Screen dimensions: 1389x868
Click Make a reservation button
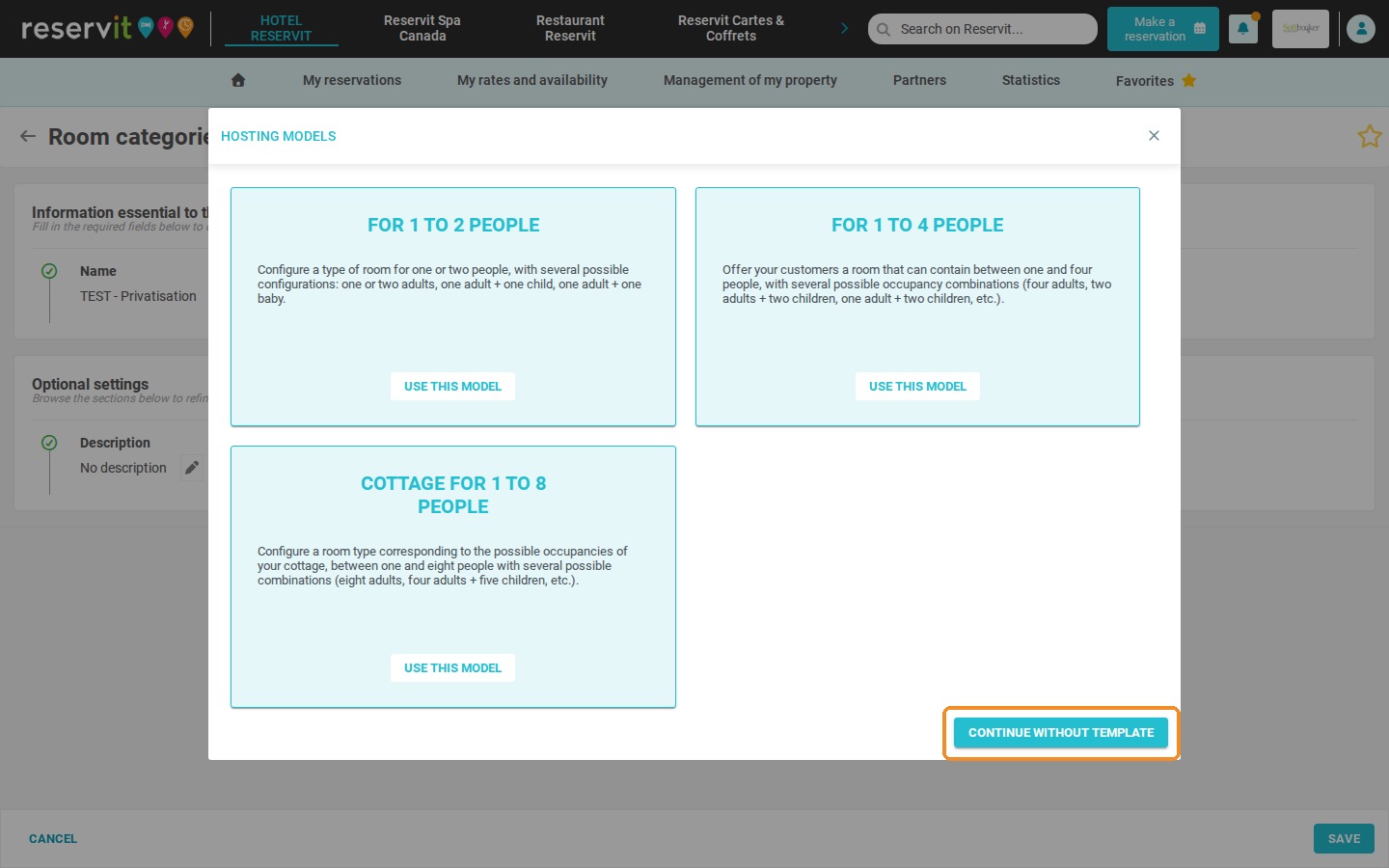[x=1163, y=29]
